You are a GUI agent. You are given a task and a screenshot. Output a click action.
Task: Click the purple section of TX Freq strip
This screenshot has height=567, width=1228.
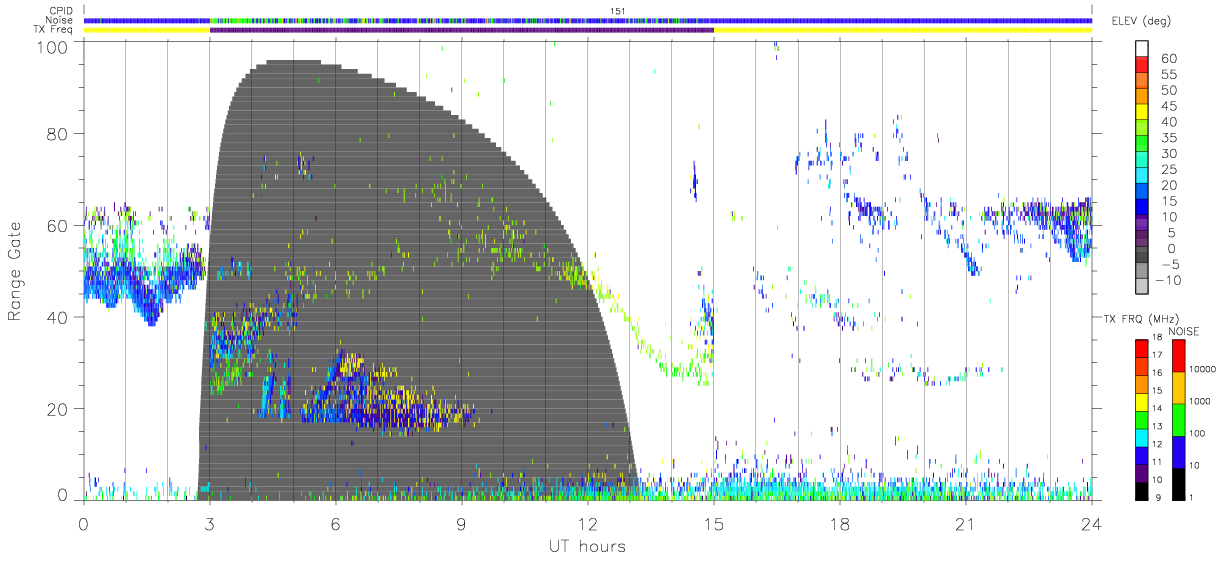[x=461, y=29]
